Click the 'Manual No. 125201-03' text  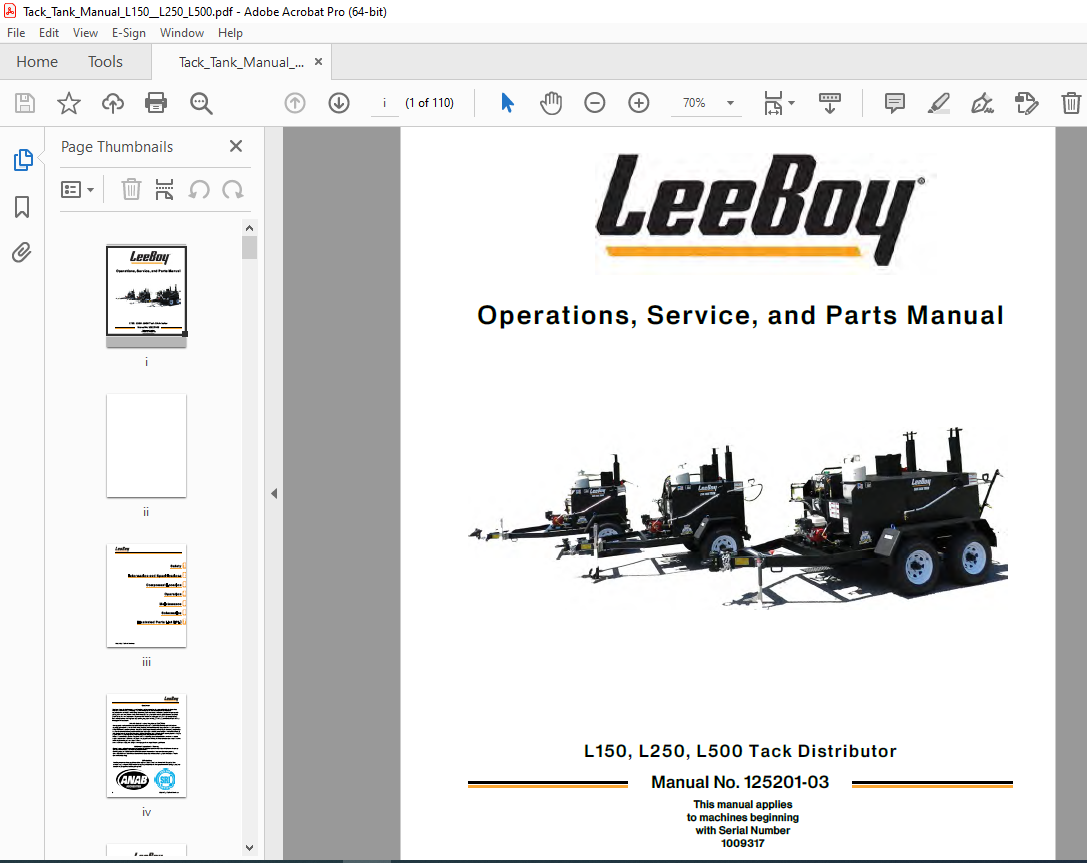pyautogui.click(x=740, y=782)
